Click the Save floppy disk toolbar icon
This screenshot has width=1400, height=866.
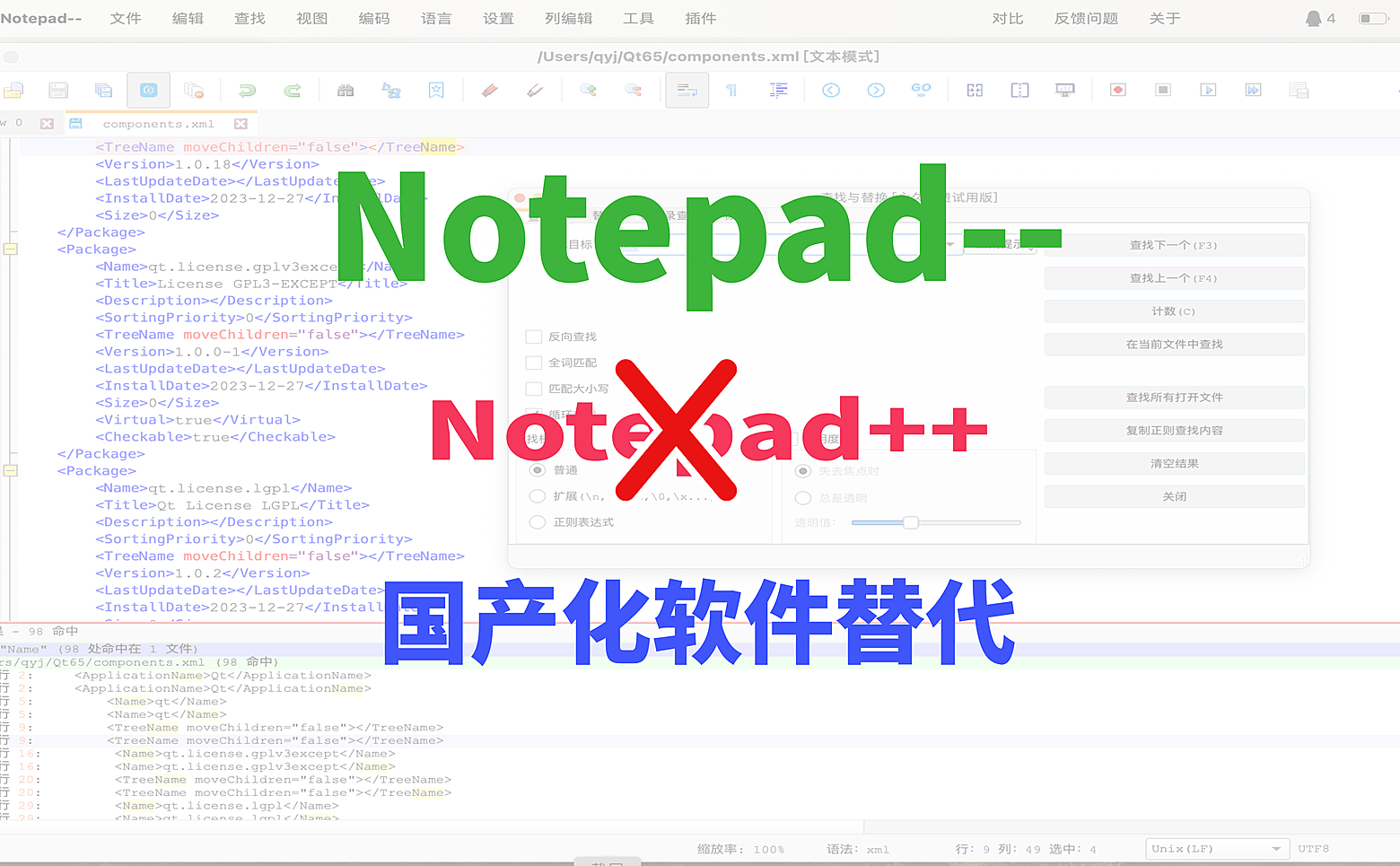point(58,90)
